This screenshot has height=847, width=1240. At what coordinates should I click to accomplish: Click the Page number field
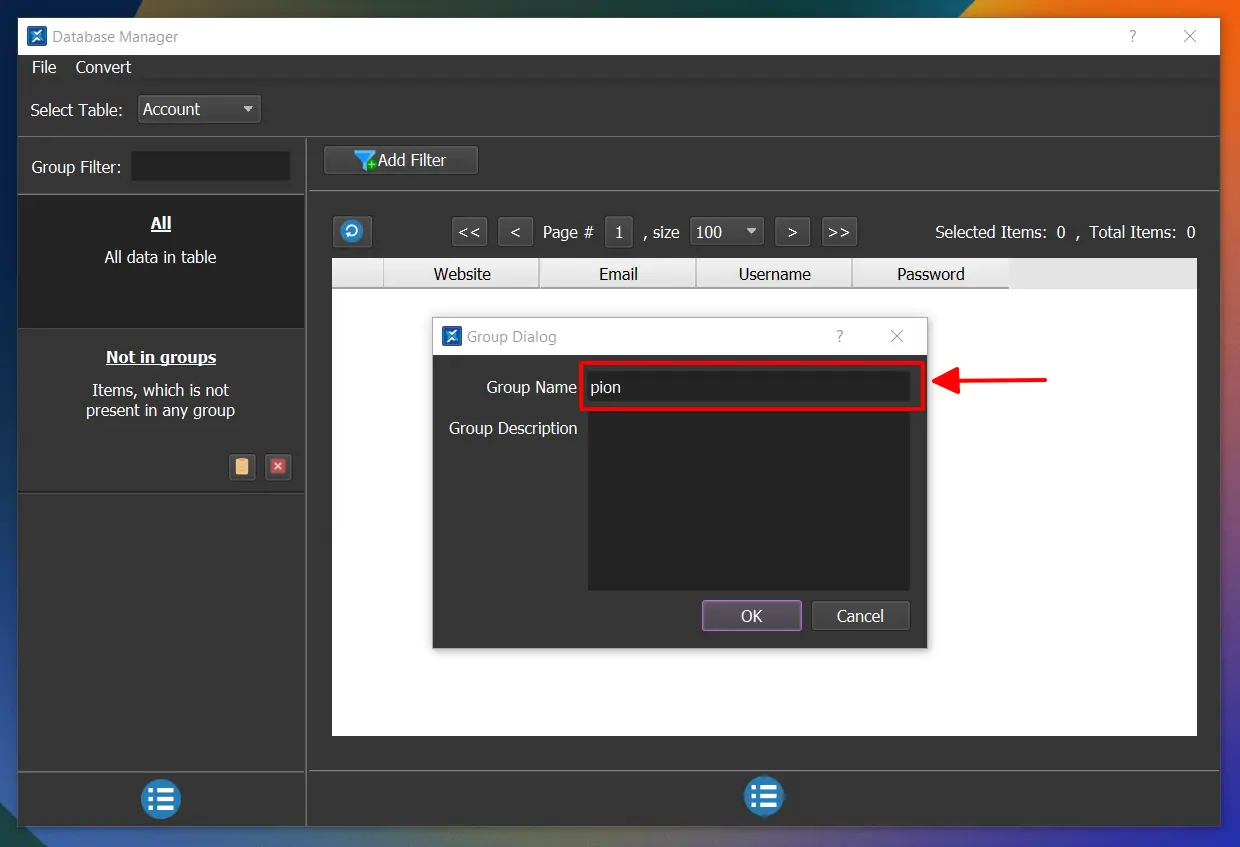tap(619, 232)
